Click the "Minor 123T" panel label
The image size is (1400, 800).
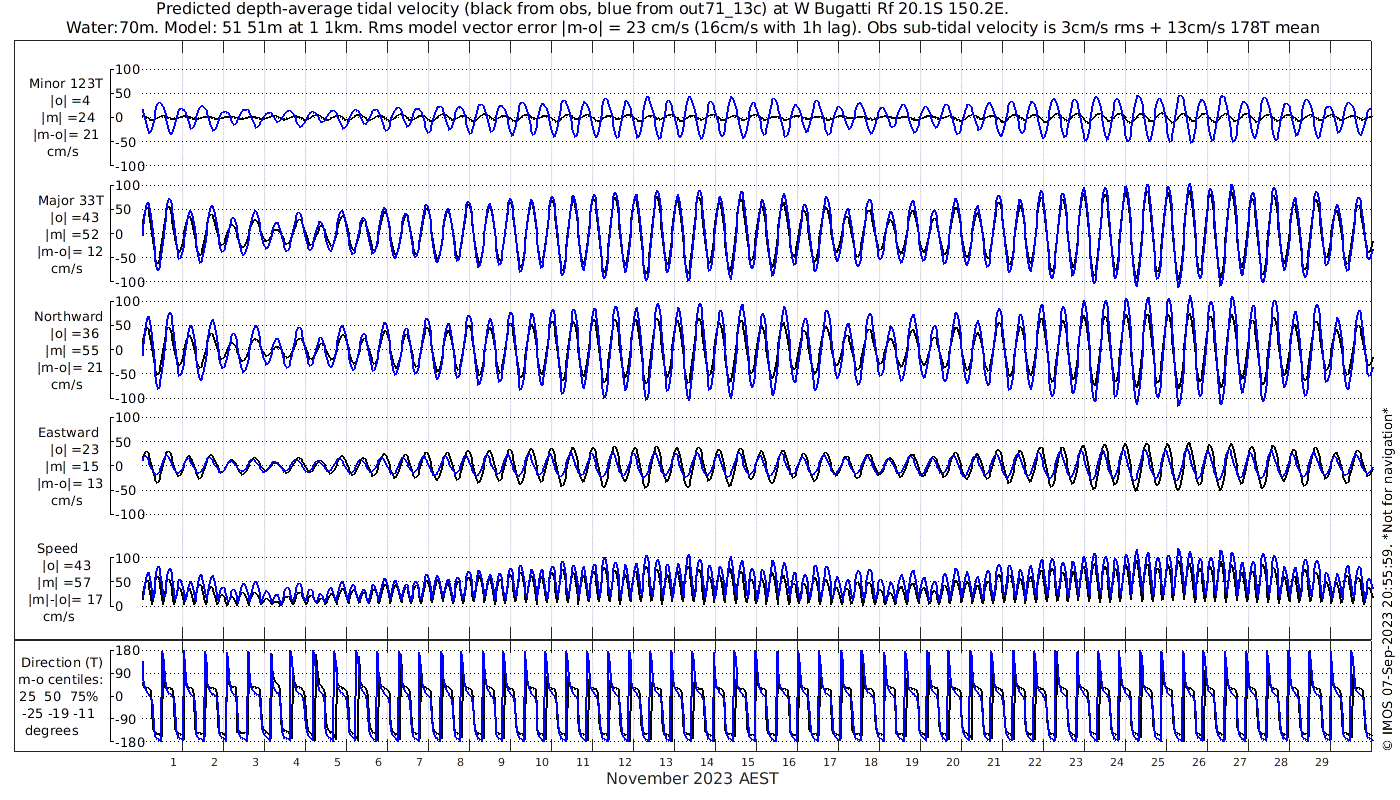pos(66,84)
